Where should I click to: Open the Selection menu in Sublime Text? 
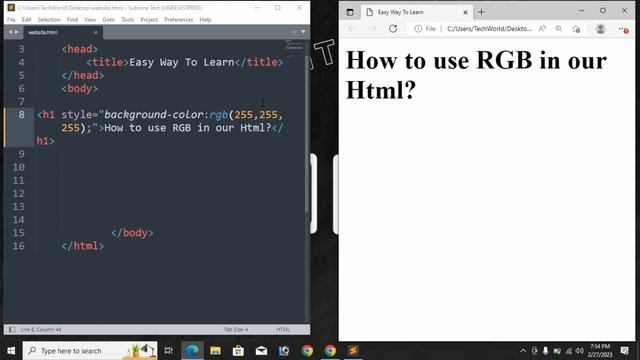click(49, 20)
